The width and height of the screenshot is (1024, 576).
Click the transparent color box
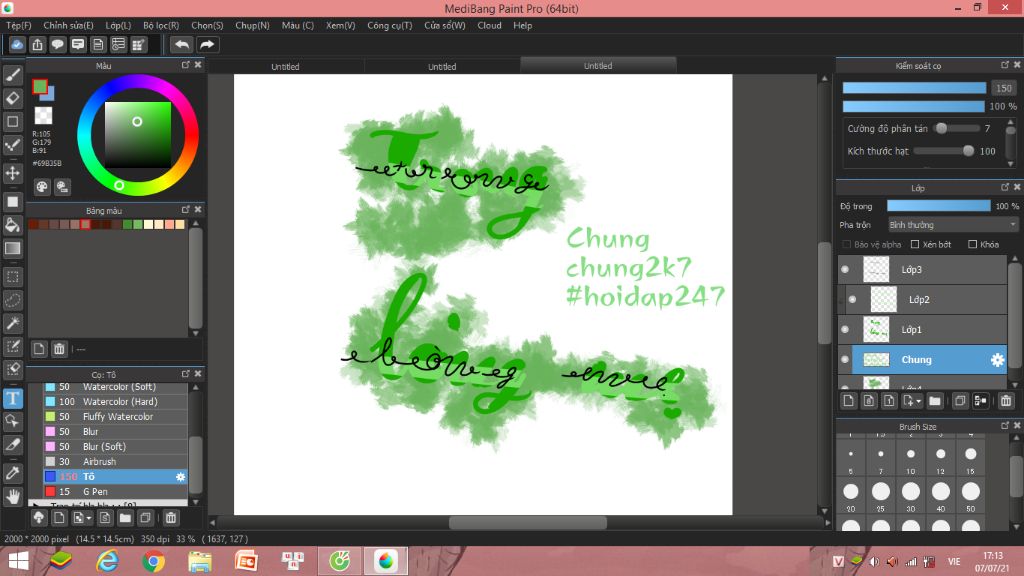(43, 116)
